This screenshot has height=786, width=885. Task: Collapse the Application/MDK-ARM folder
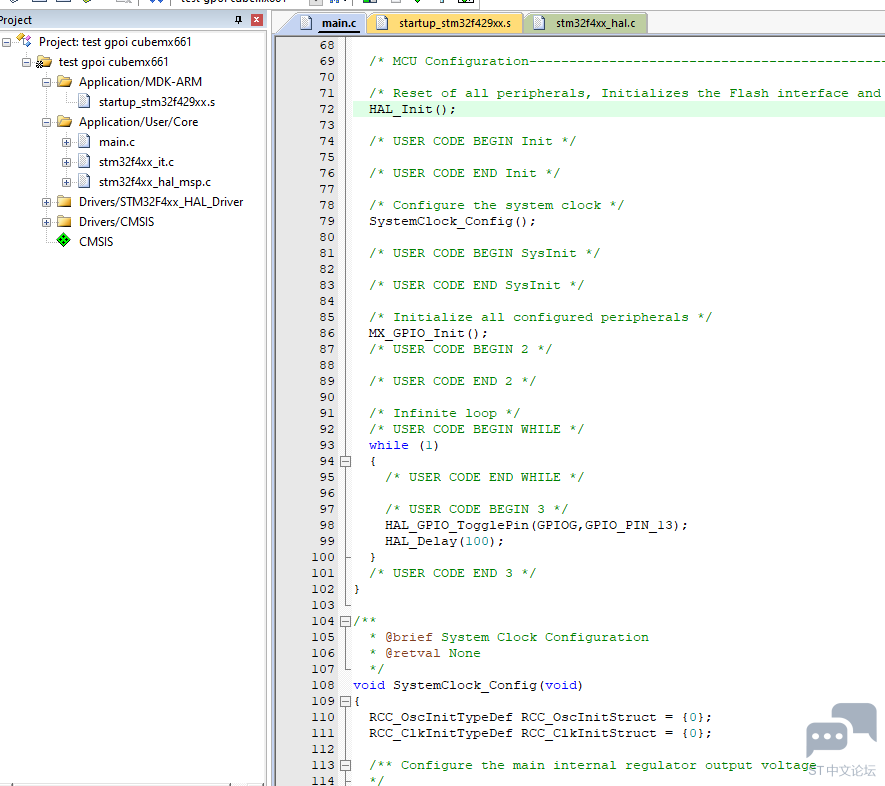click(x=46, y=82)
